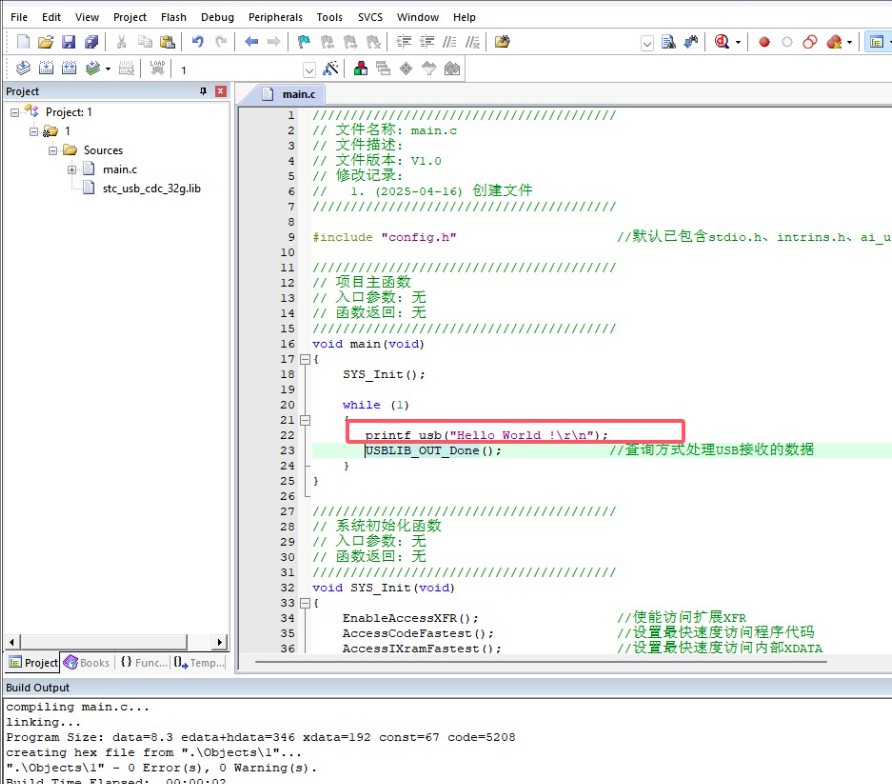Unindent the selected lines

click(x=427, y=42)
